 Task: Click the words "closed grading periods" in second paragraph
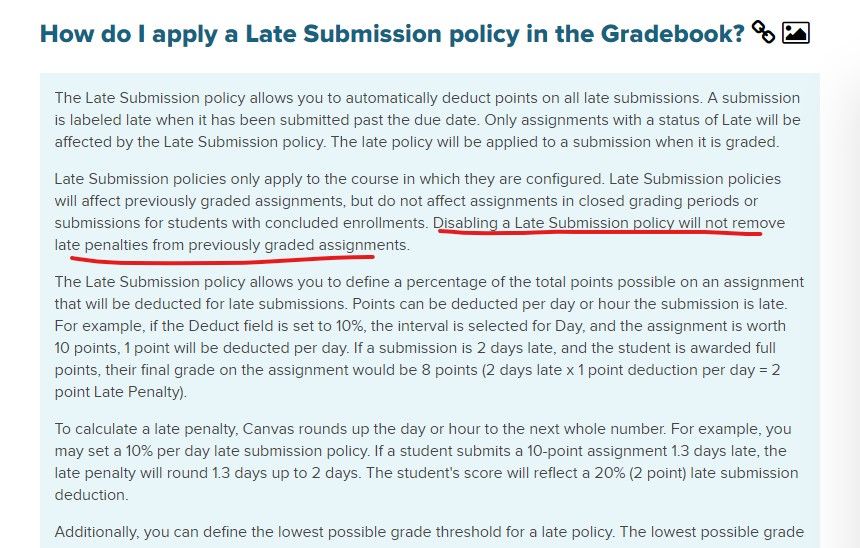(657, 201)
